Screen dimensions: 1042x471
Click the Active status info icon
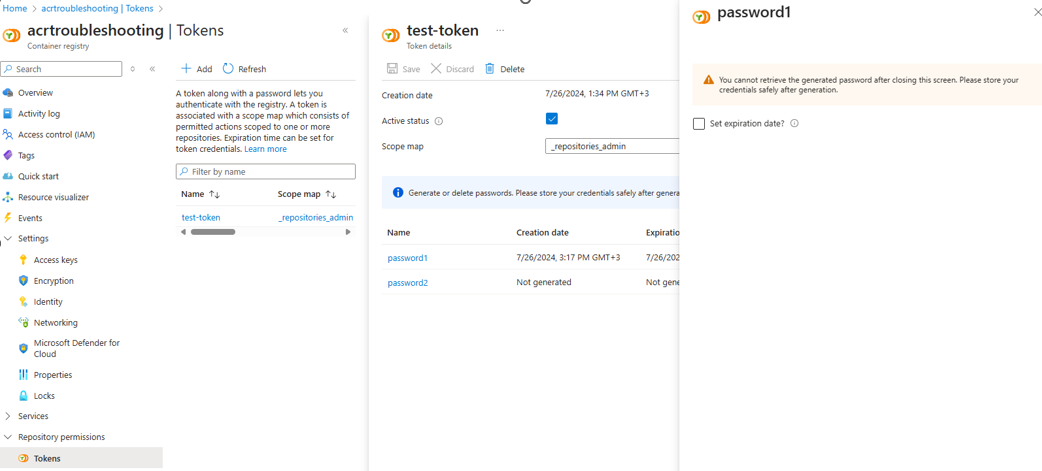tap(439, 121)
